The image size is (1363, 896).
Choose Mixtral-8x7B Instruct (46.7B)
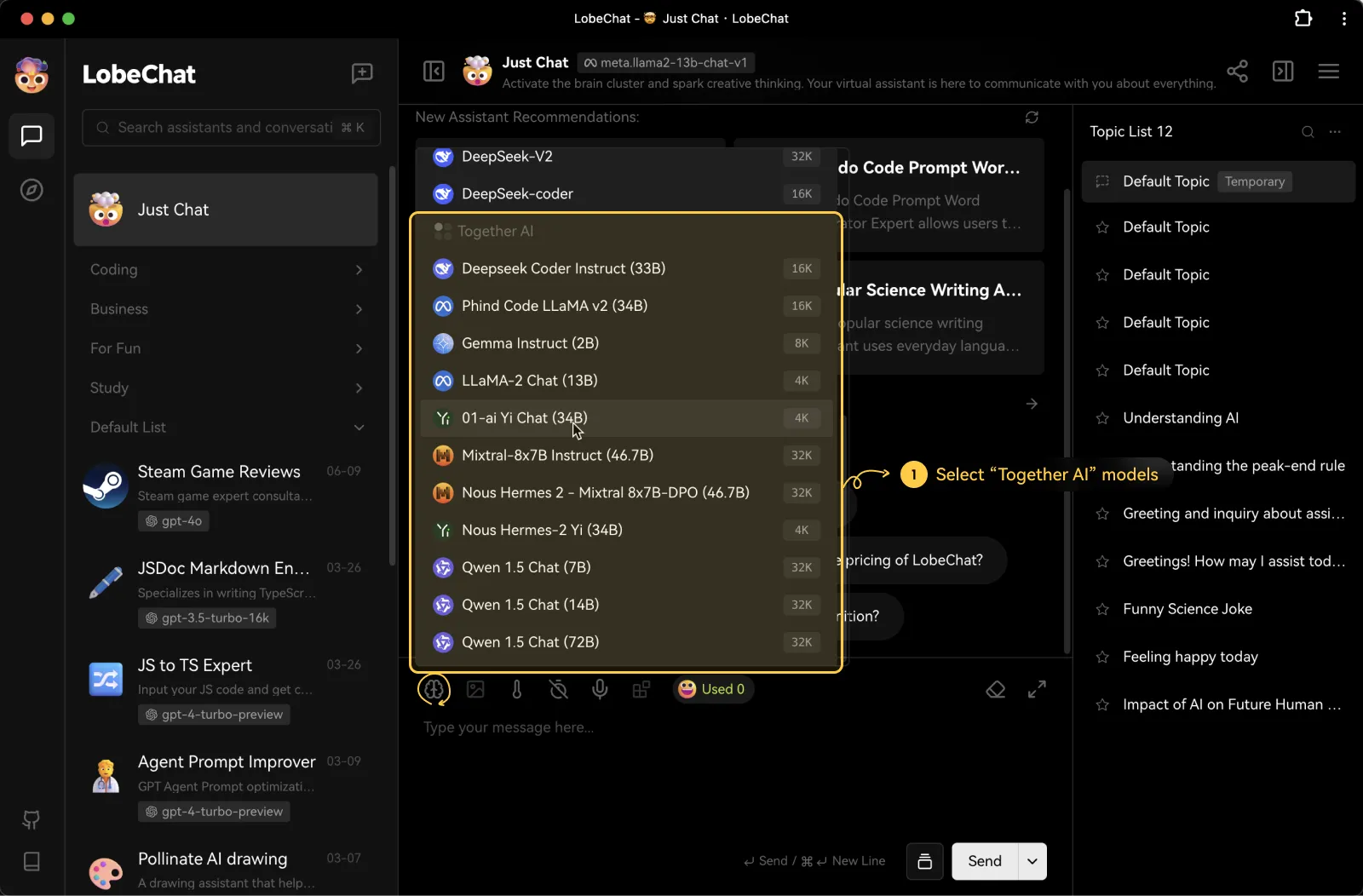click(626, 456)
